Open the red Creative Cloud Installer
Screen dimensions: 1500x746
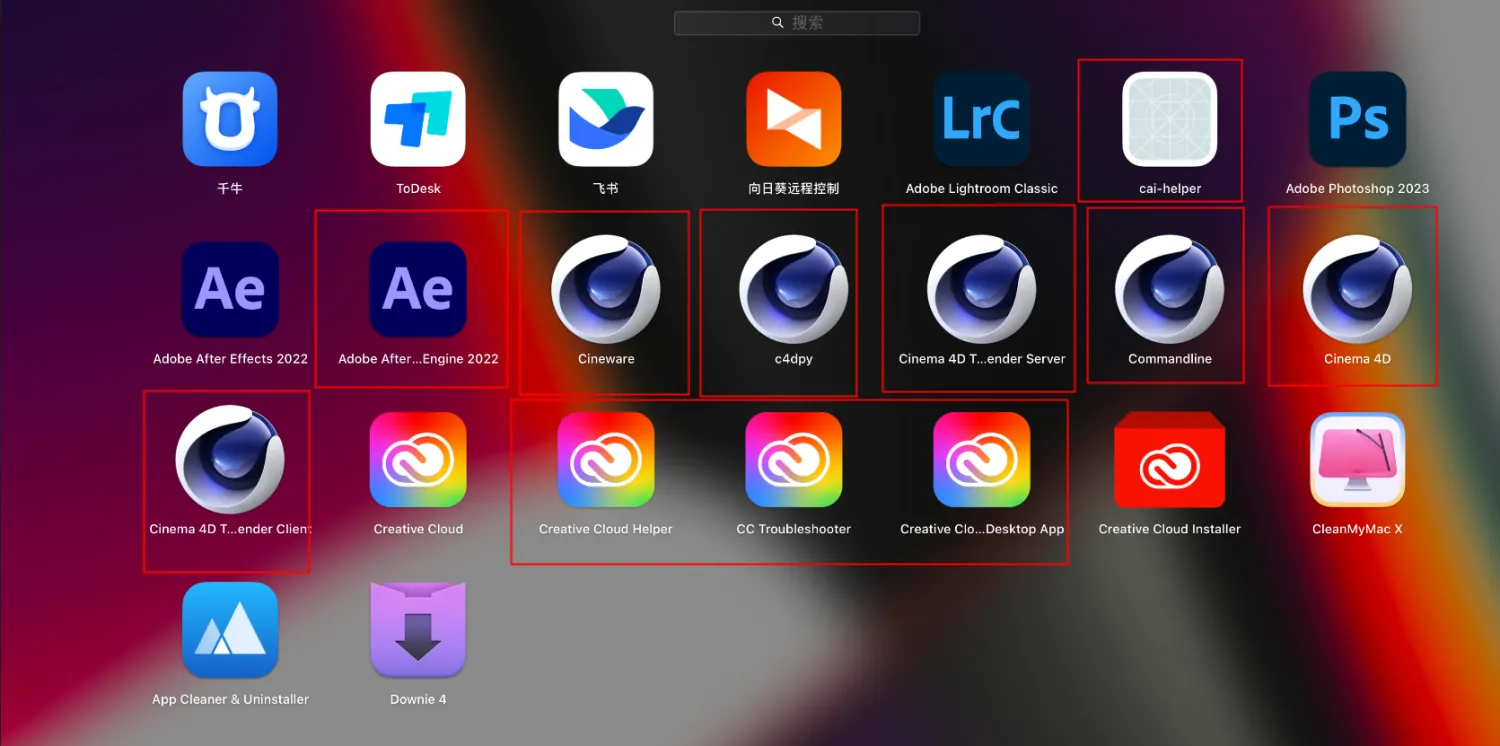pyautogui.click(x=1169, y=460)
